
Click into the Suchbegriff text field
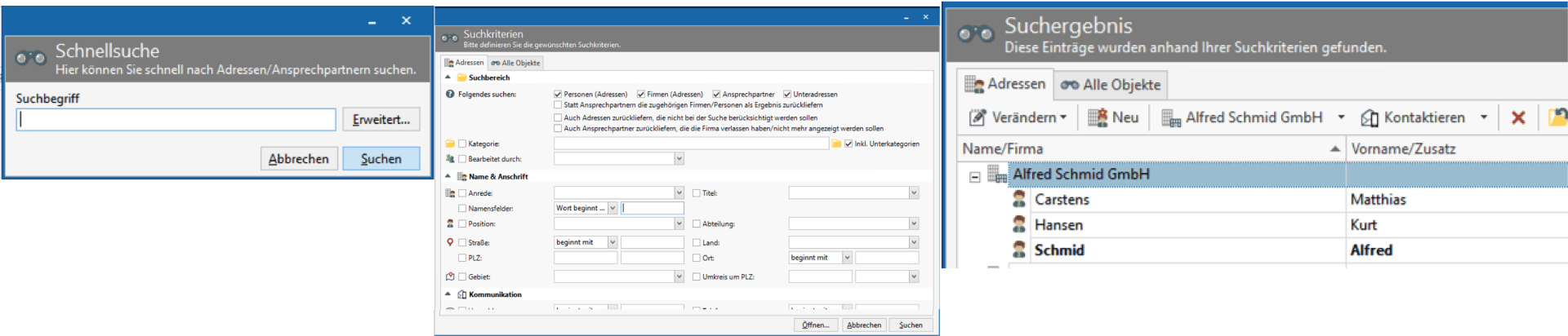click(x=176, y=120)
